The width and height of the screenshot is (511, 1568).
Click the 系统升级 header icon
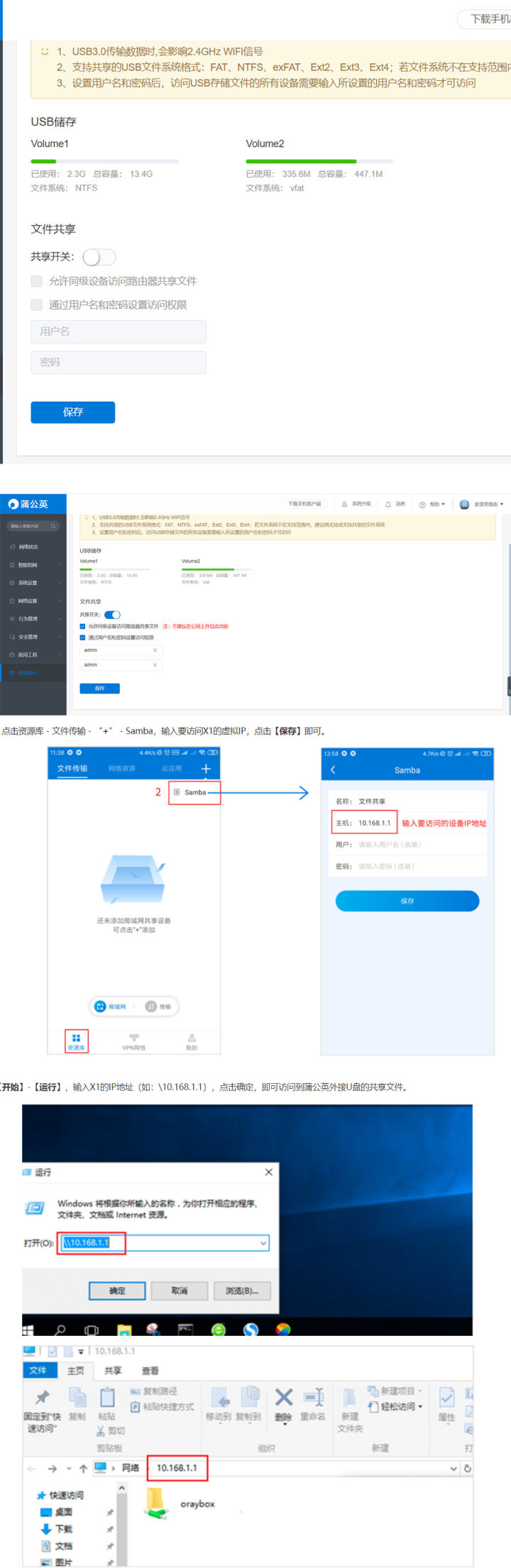[x=344, y=504]
